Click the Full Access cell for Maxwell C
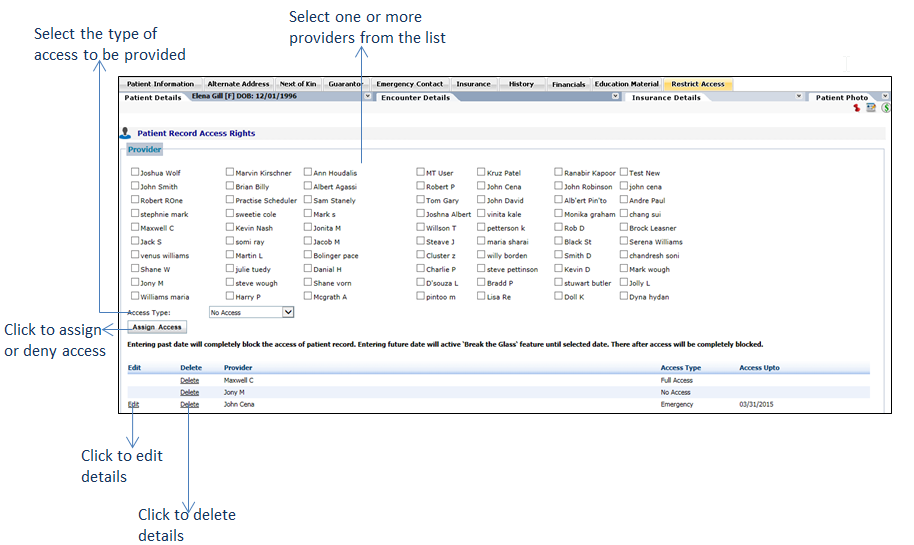The width and height of the screenshot is (914, 545). [676, 380]
